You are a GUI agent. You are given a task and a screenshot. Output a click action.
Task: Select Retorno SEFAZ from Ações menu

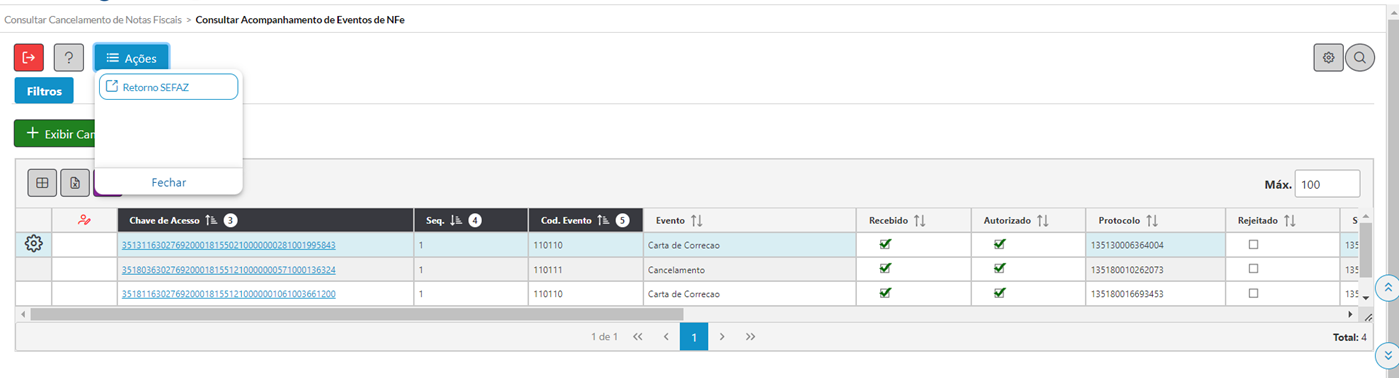[x=169, y=87]
